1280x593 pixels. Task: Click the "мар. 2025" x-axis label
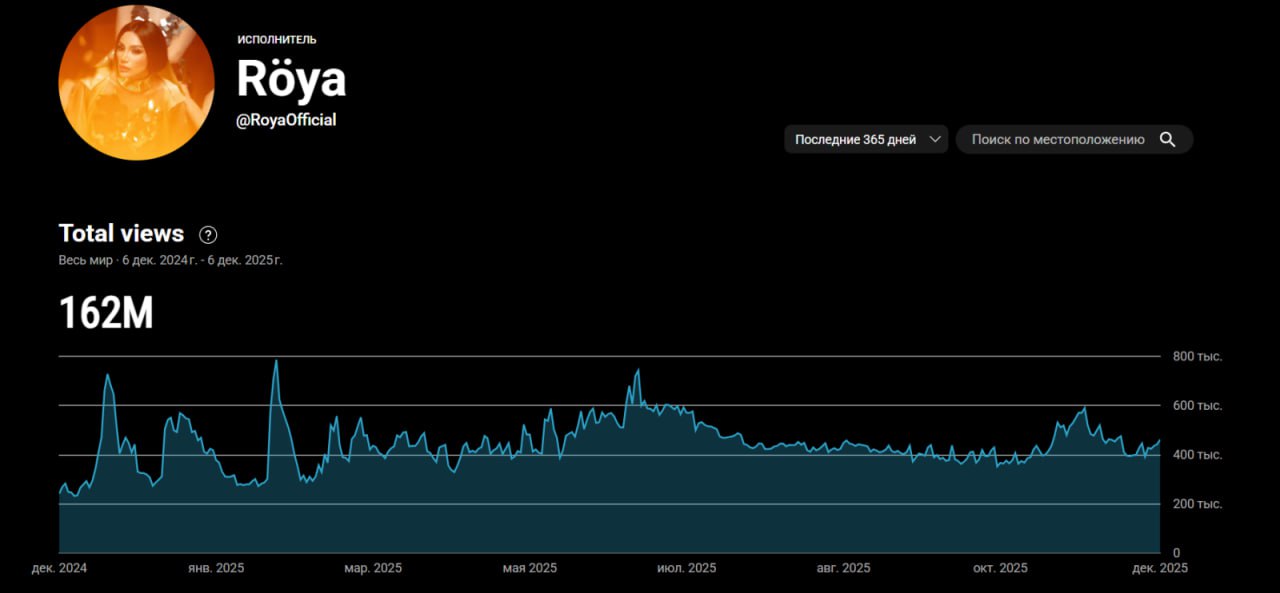373,568
